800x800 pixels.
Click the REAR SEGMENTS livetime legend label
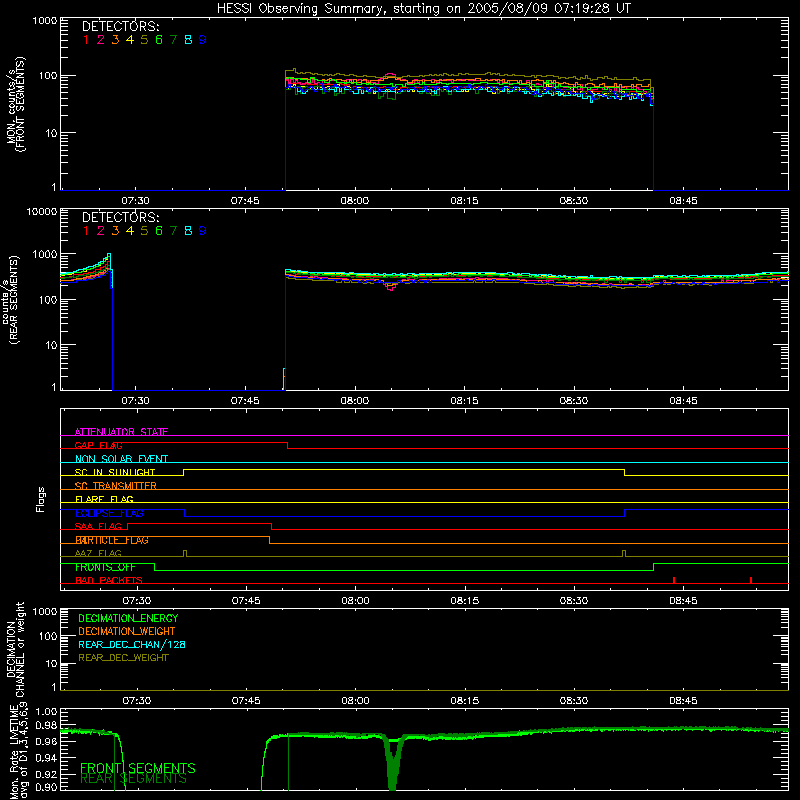click(134, 779)
